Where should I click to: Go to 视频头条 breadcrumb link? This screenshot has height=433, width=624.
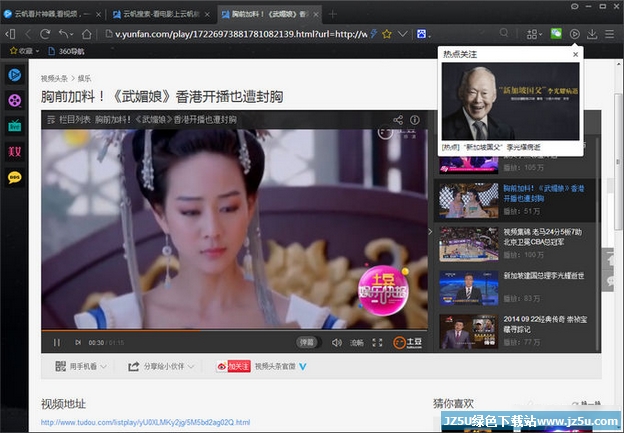pyautogui.click(x=54, y=78)
